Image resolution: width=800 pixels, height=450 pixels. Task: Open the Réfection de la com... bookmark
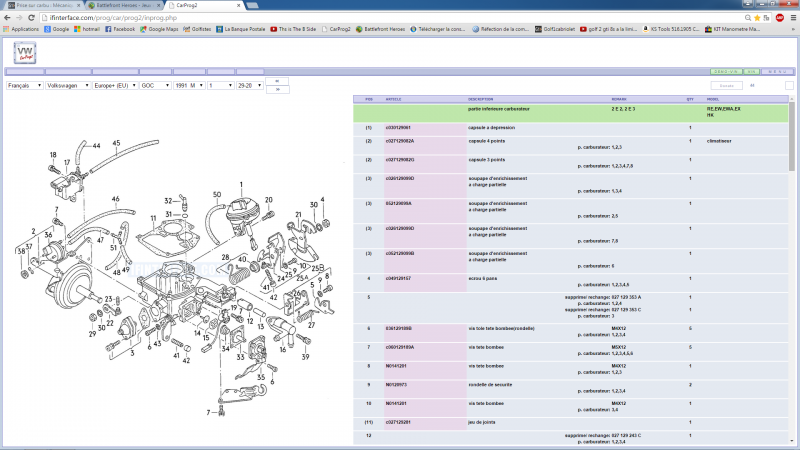(501, 29)
